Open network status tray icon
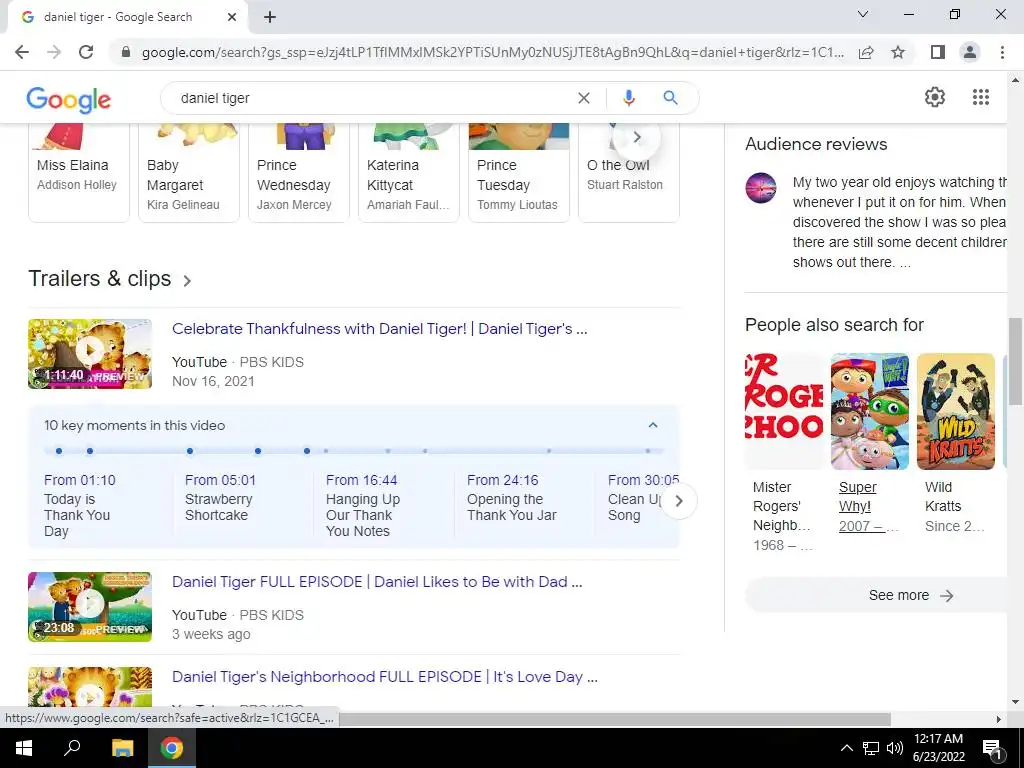The width and height of the screenshot is (1024, 768). coord(871,748)
